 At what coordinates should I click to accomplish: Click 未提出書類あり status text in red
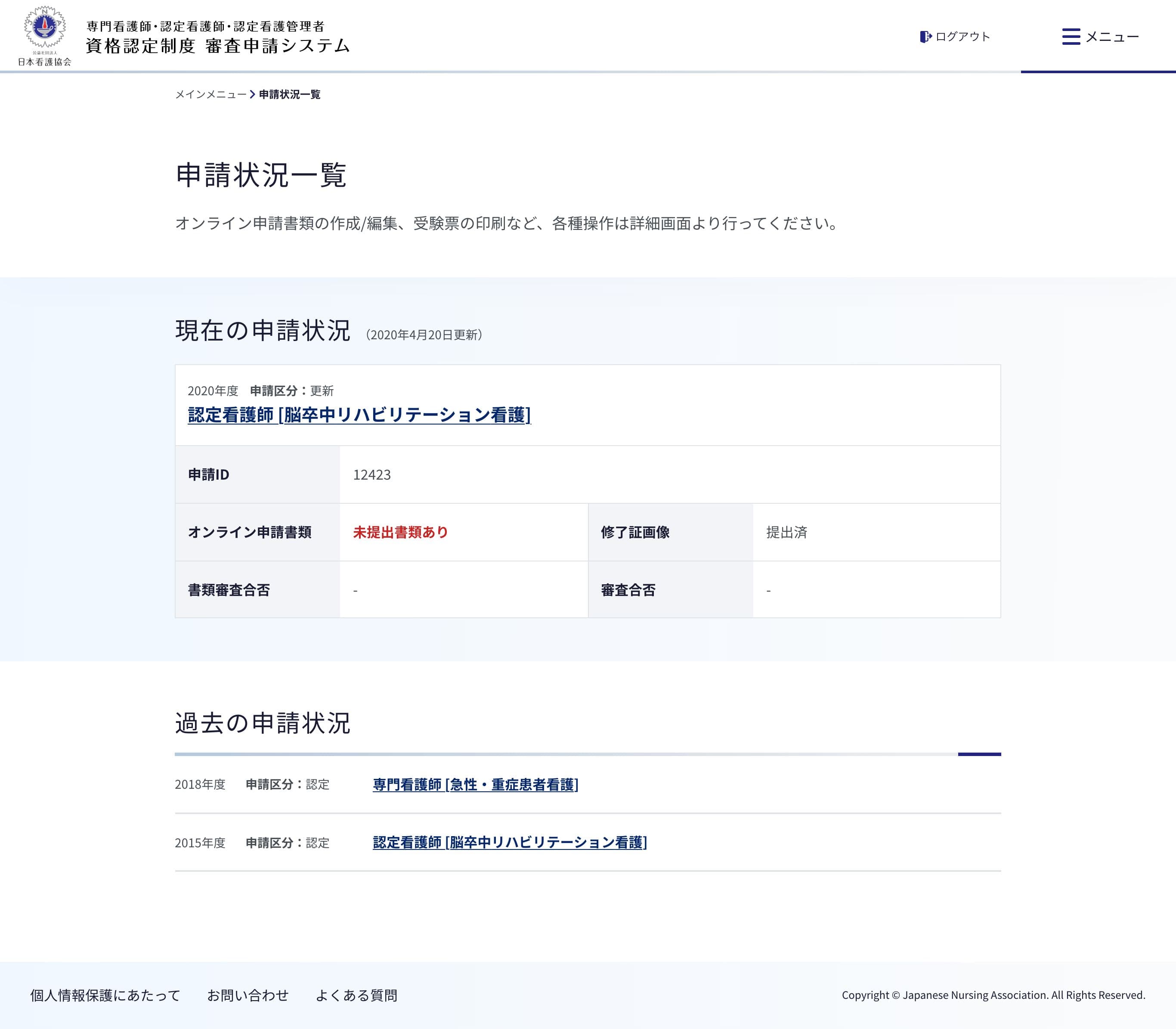400,532
